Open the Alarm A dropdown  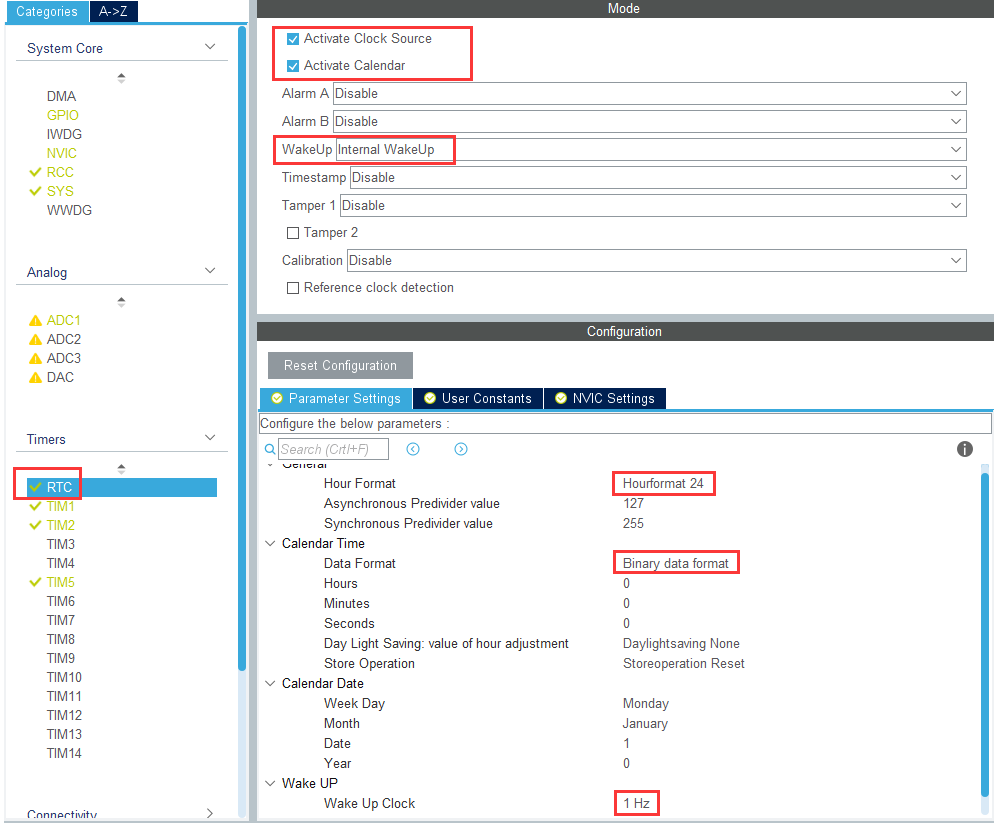650,94
